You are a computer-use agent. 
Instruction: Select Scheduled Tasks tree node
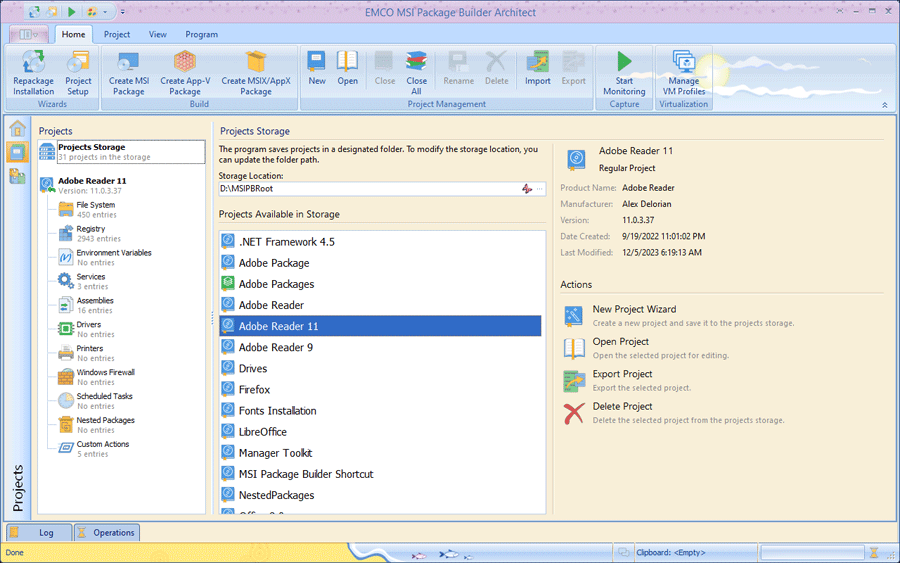pos(104,401)
